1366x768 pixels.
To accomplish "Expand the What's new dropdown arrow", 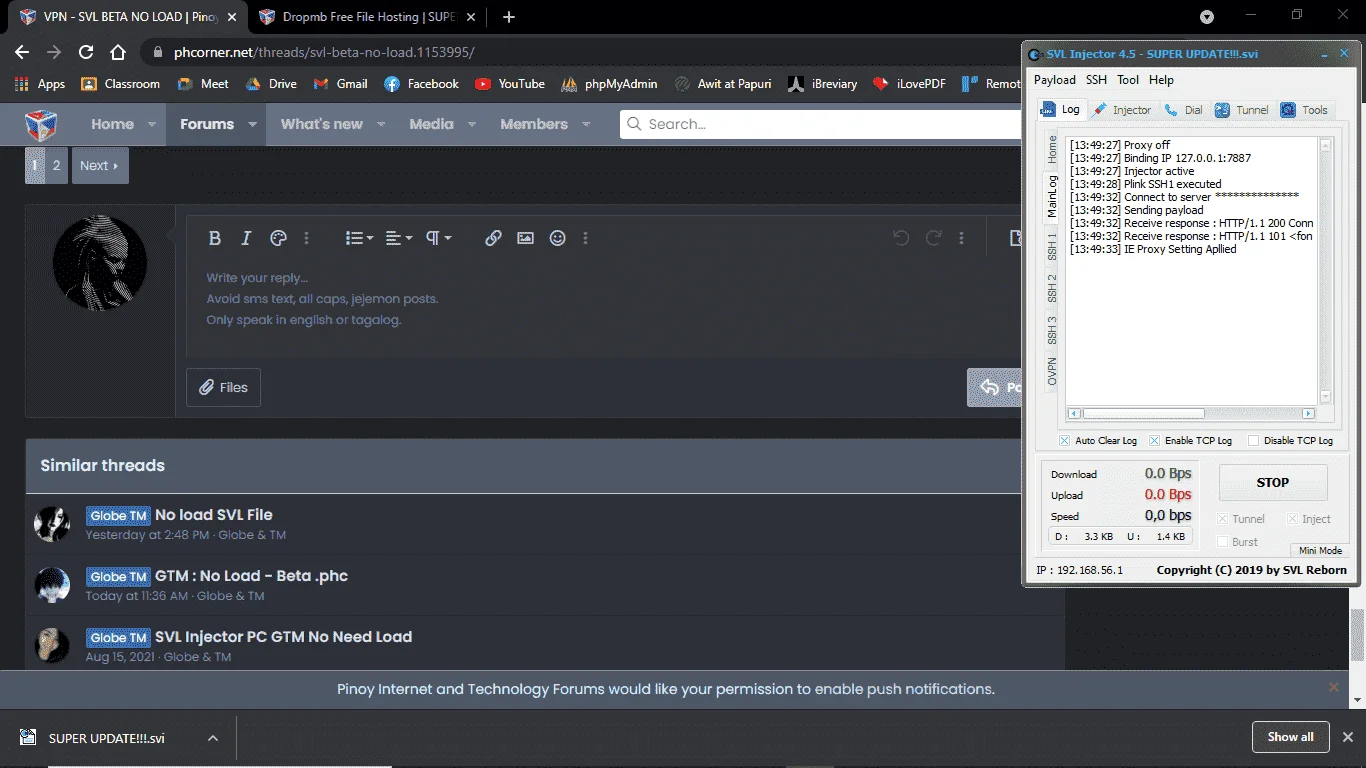I will point(381,124).
